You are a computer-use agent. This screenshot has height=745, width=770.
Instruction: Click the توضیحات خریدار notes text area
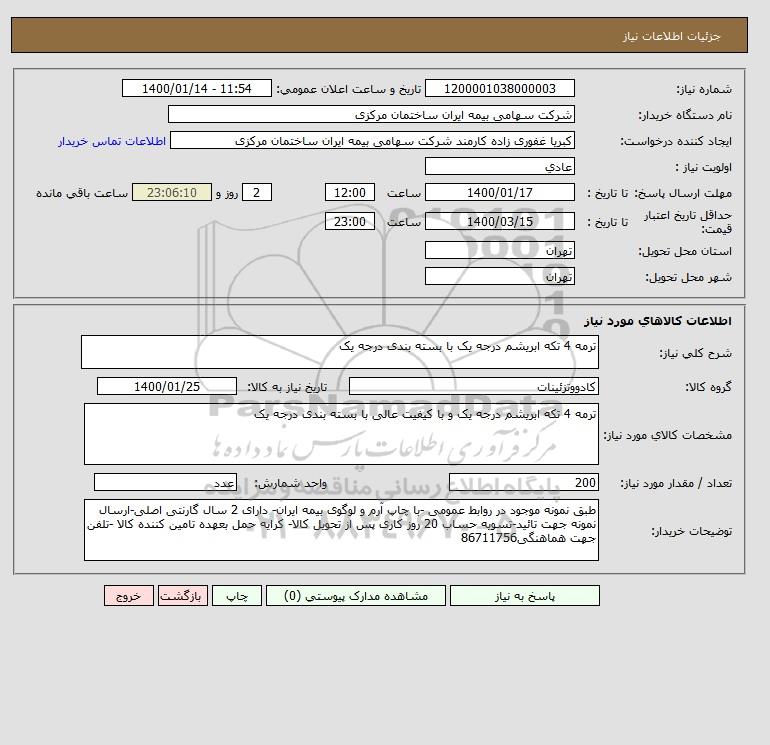click(341, 530)
